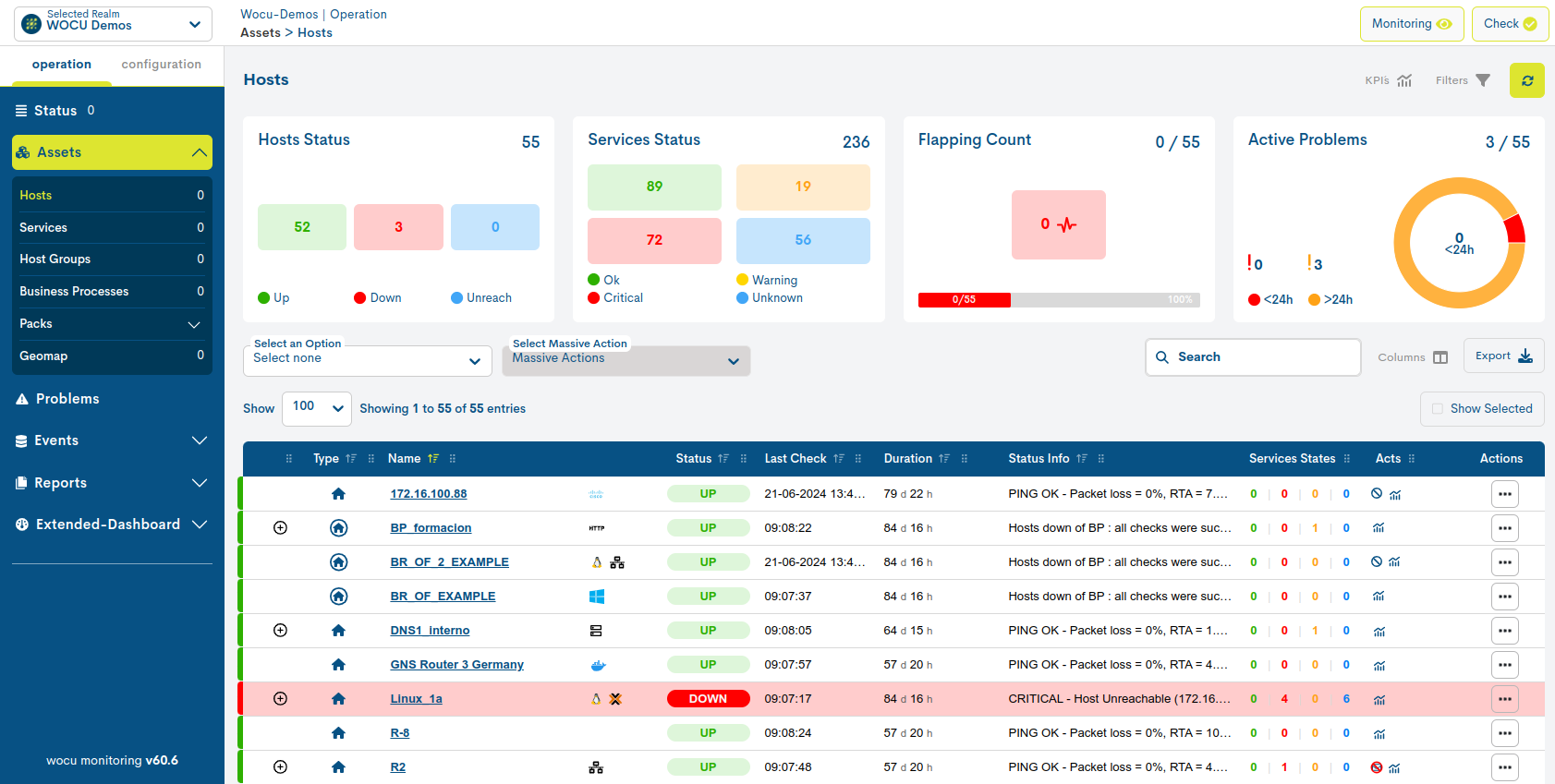Open the 172.16.100.88 host link

click(x=429, y=494)
